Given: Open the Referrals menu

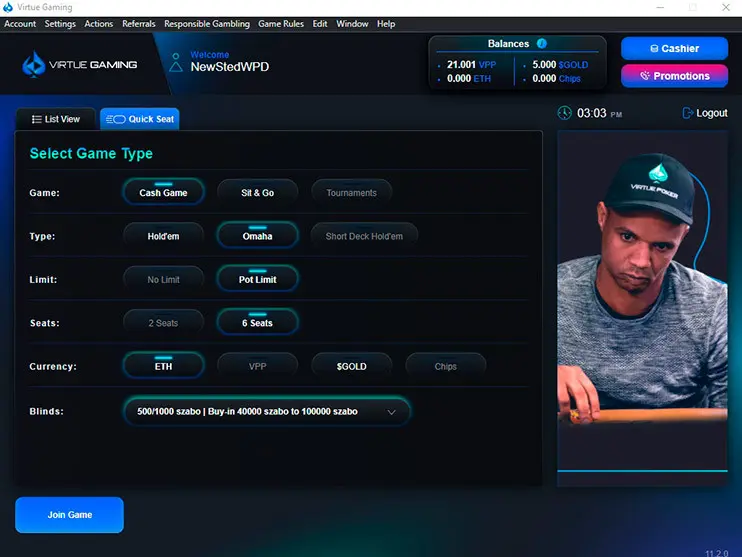Looking at the screenshot, I should point(138,24).
